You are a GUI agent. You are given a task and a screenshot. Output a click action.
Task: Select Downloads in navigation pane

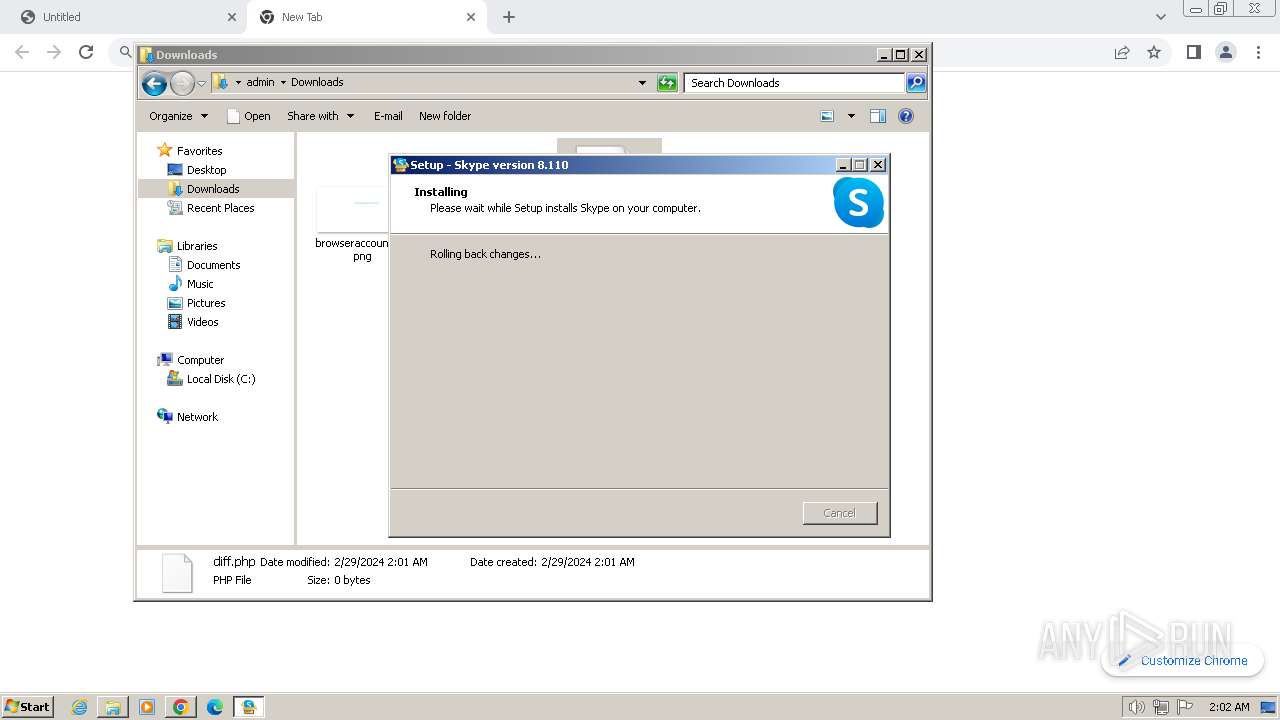pyautogui.click(x=213, y=189)
